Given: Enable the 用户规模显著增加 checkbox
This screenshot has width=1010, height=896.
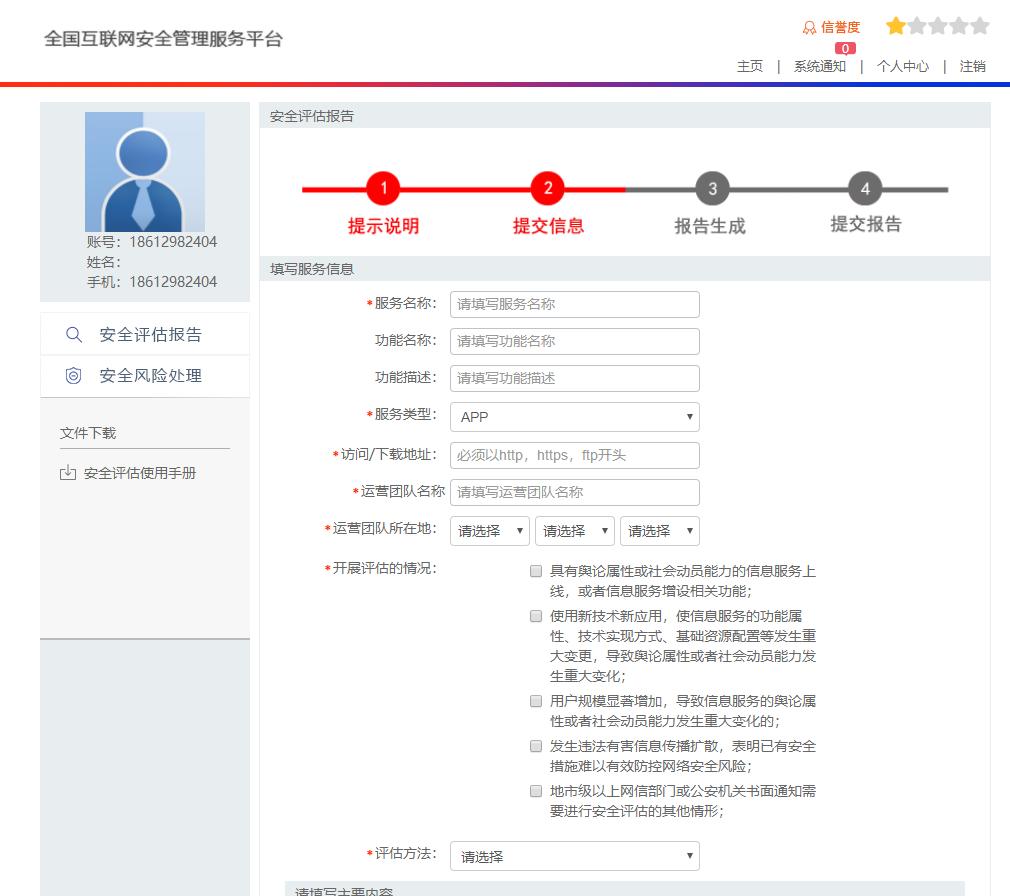Looking at the screenshot, I should tap(534, 701).
